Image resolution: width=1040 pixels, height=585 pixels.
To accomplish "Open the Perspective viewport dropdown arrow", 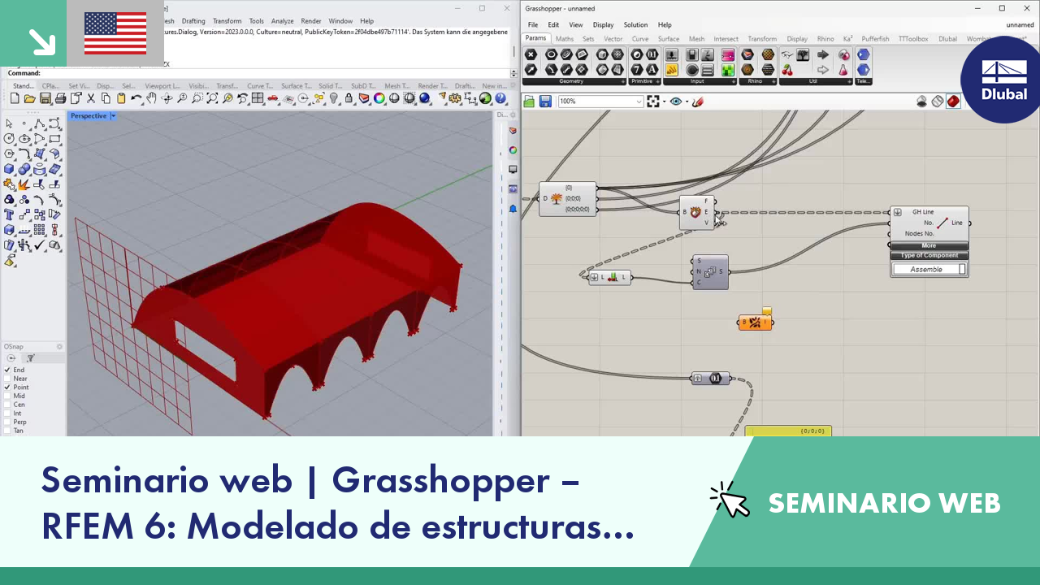I will [113, 116].
